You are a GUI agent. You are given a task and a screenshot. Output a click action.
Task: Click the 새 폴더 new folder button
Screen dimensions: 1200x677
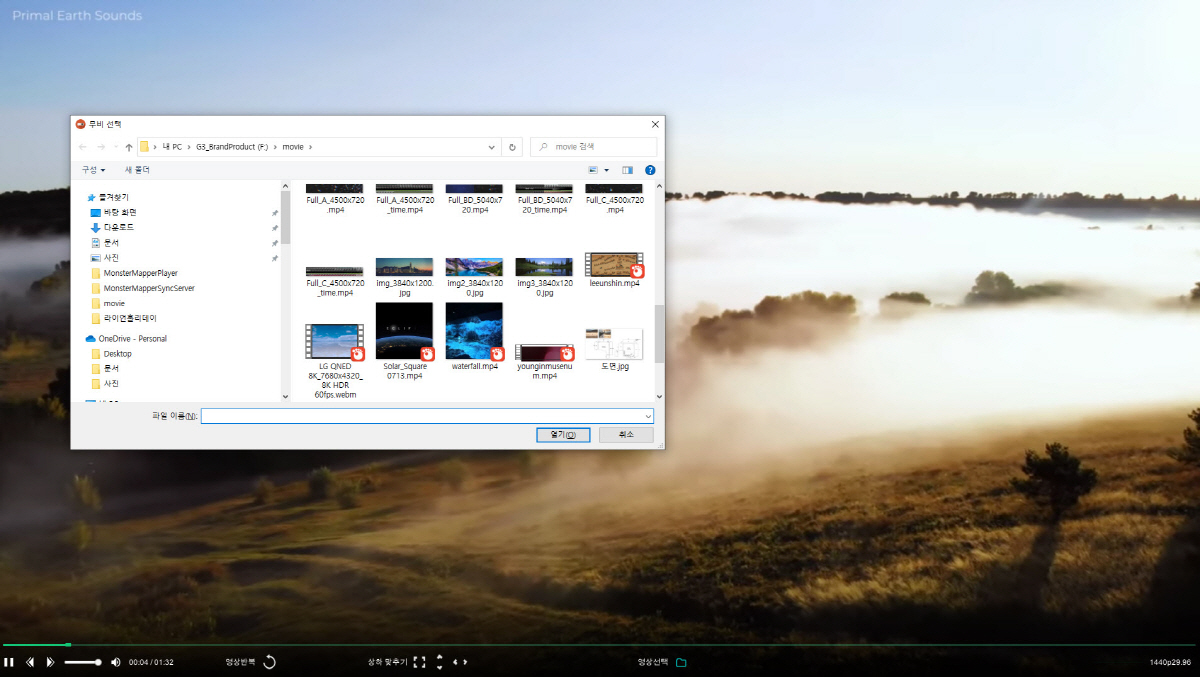tap(136, 170)
